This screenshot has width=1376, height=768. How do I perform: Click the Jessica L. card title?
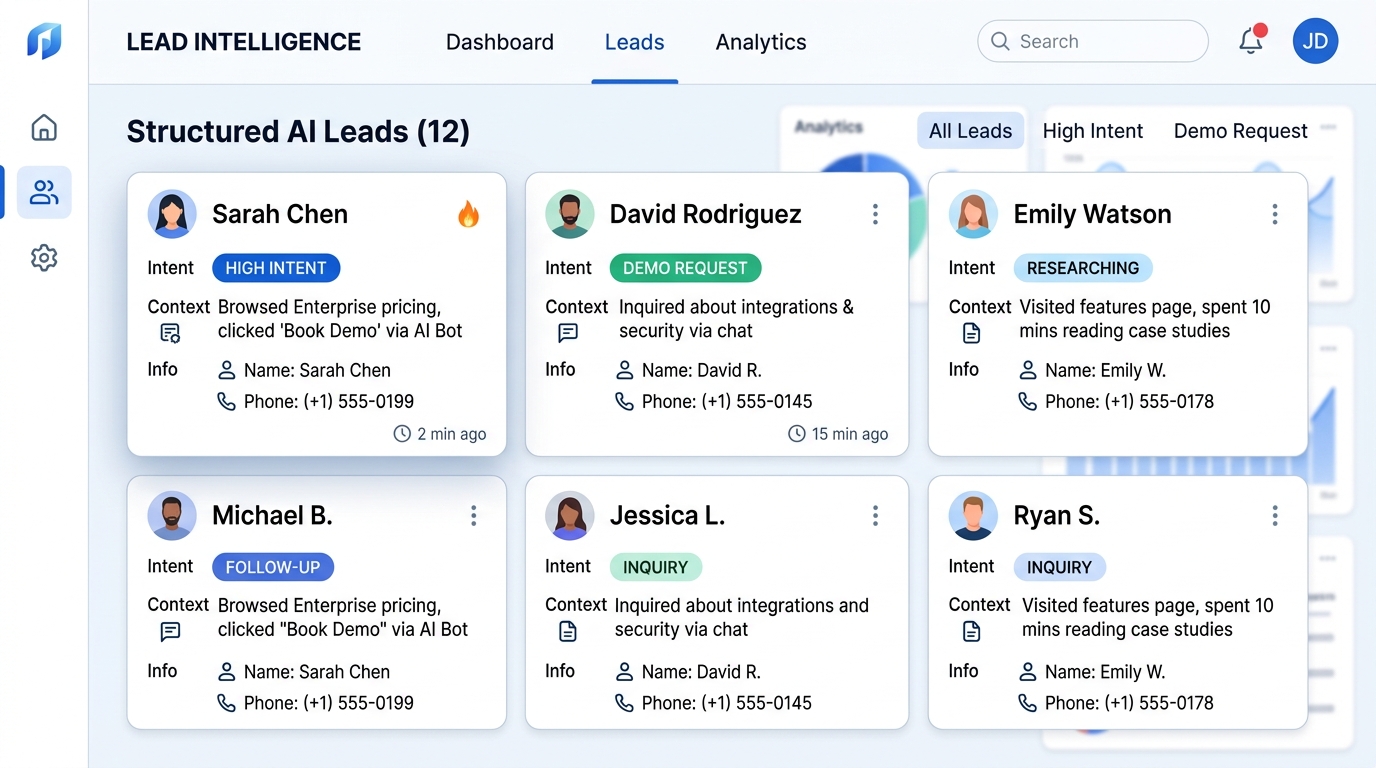(667, 515)
